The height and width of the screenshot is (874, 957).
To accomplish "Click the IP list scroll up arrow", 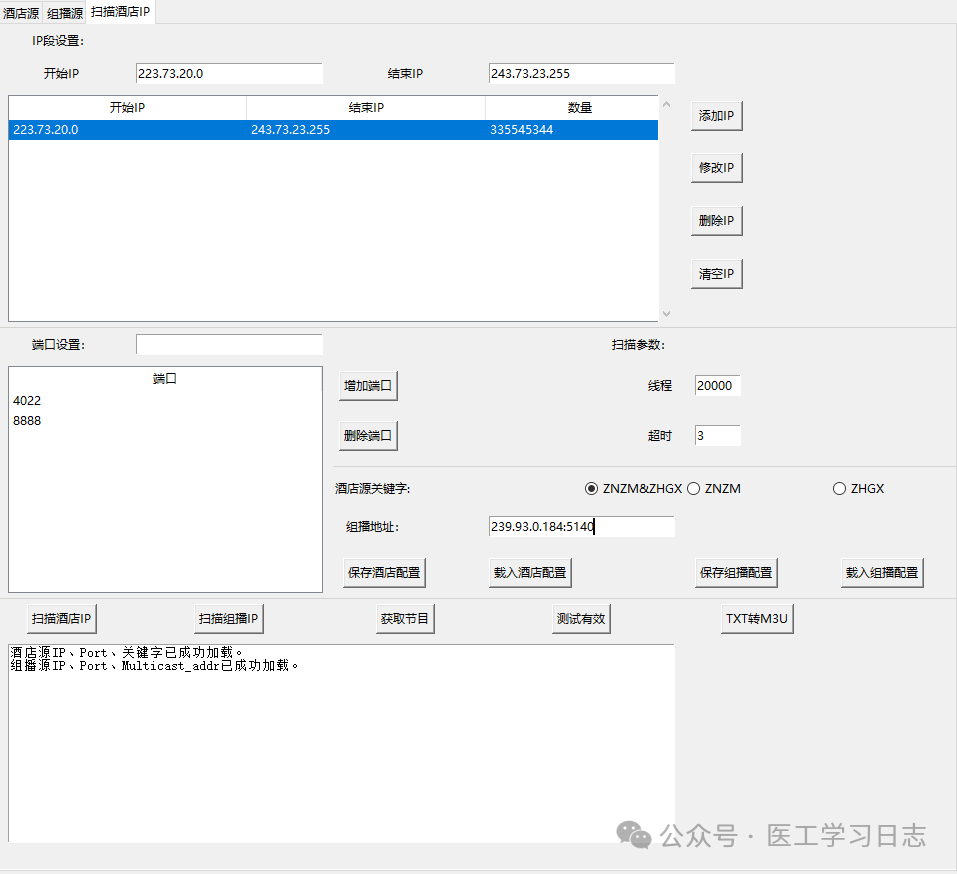I will (x=666, y=104).
